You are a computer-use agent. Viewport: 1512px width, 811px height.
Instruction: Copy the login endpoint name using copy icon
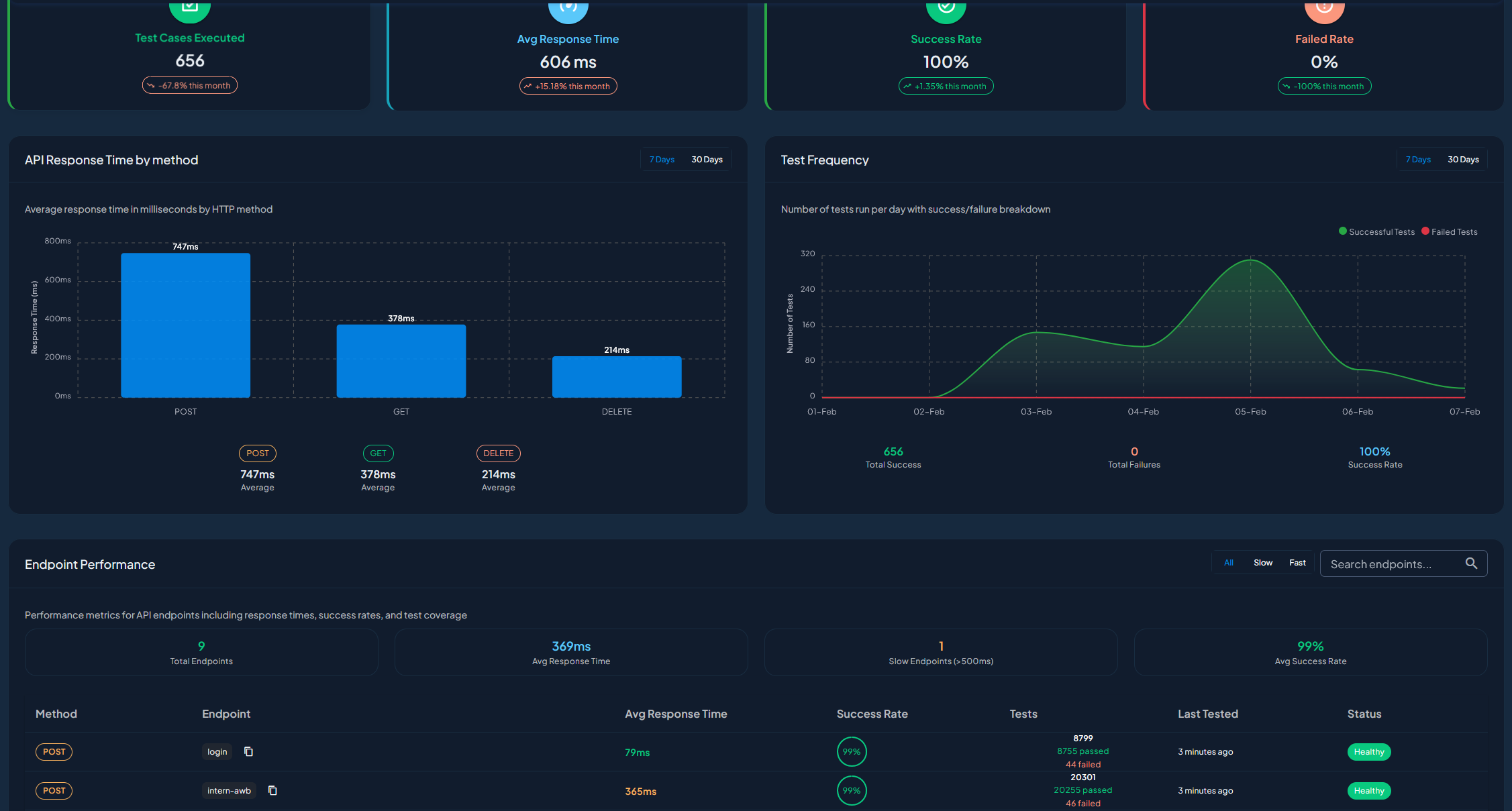(248, 751)
